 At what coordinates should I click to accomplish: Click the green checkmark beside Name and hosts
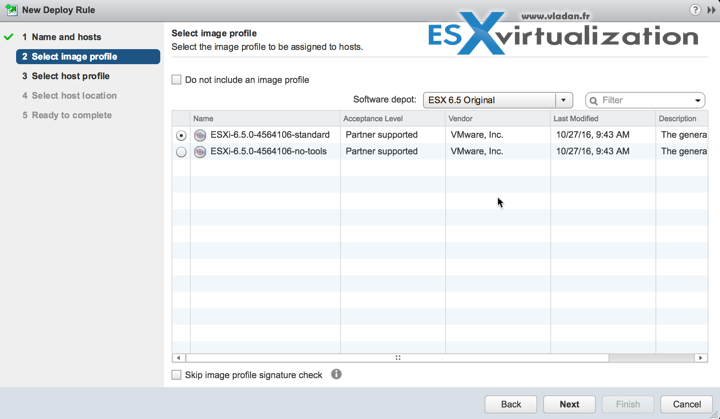pos(9,37)
